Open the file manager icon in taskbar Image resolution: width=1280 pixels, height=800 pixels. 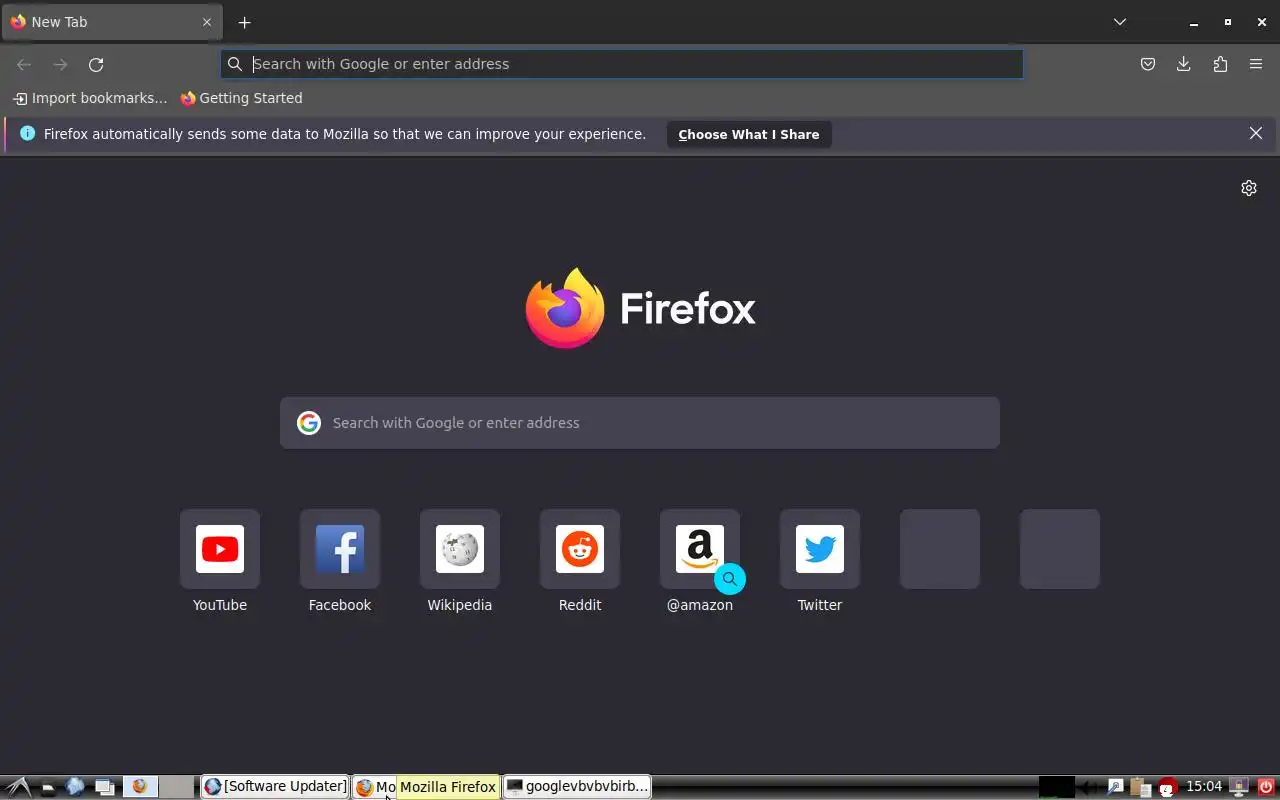point(47,787)
